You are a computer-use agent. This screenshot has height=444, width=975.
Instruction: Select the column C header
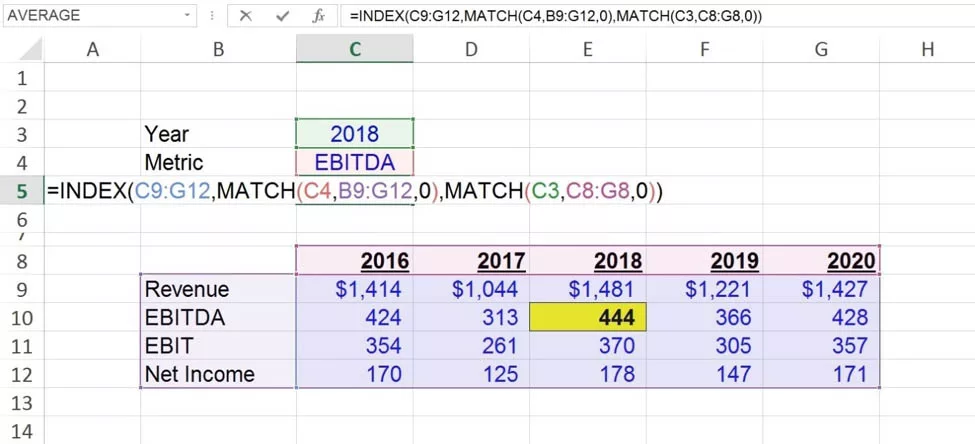355,49
